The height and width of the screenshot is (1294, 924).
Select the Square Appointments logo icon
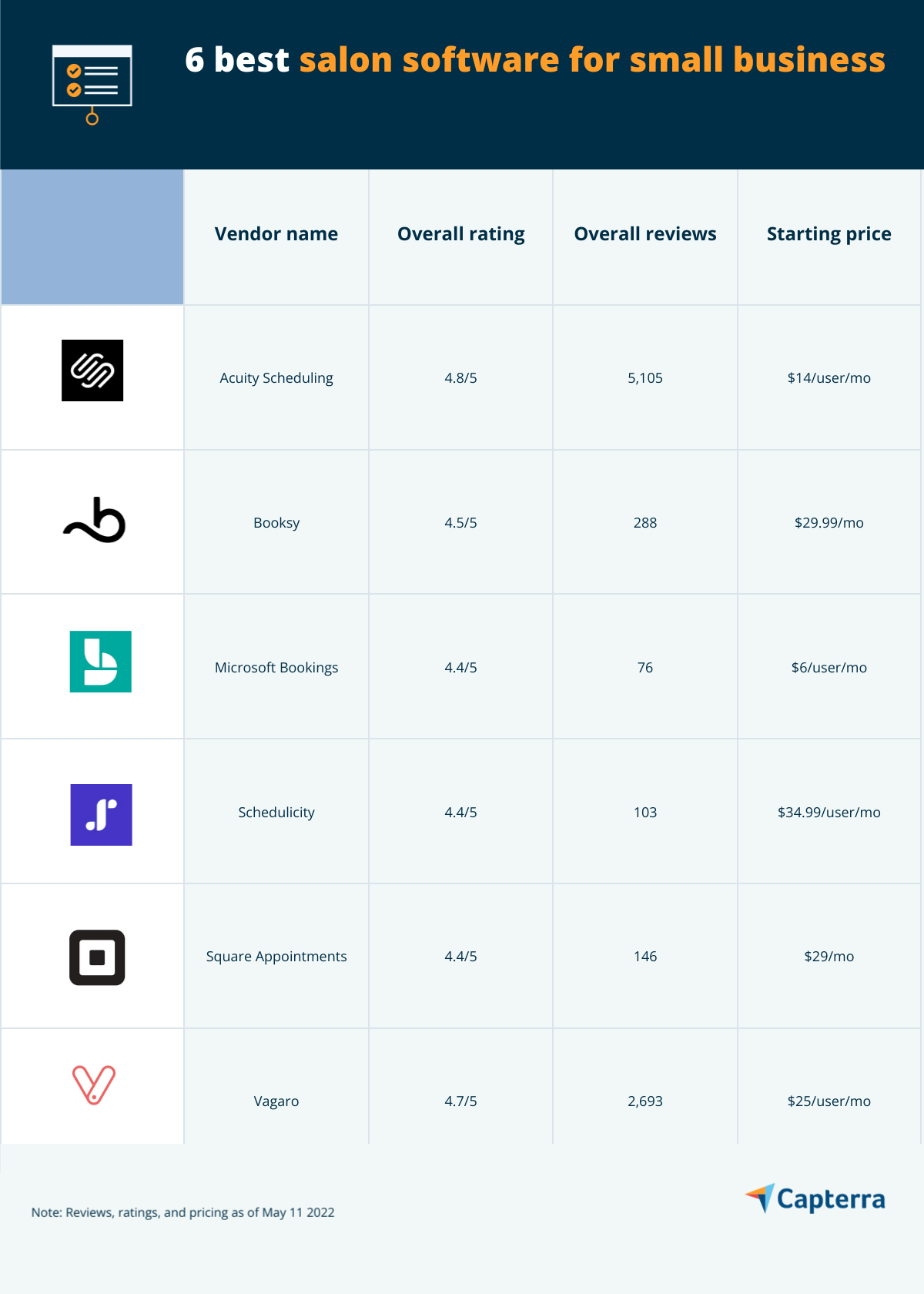coord(97,957)
